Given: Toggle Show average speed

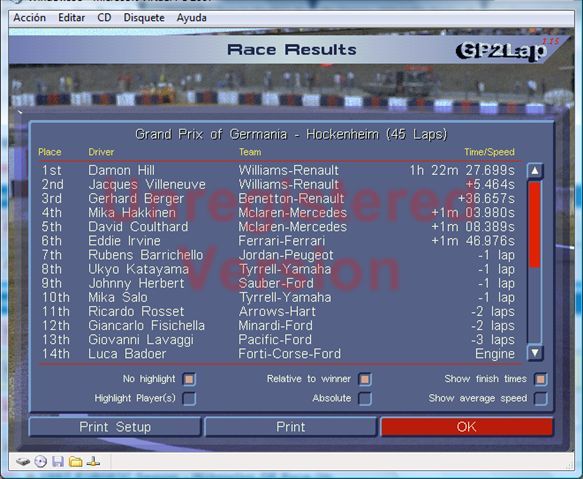Looking at the screenshot, I should click(x=540, y=398).
